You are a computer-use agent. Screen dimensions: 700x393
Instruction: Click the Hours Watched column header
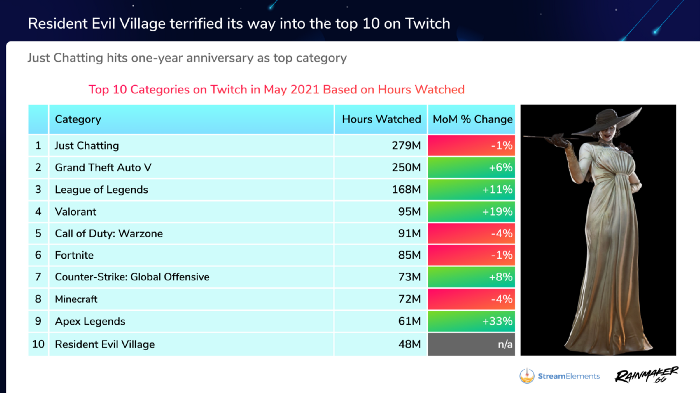(x=381, y=119)
